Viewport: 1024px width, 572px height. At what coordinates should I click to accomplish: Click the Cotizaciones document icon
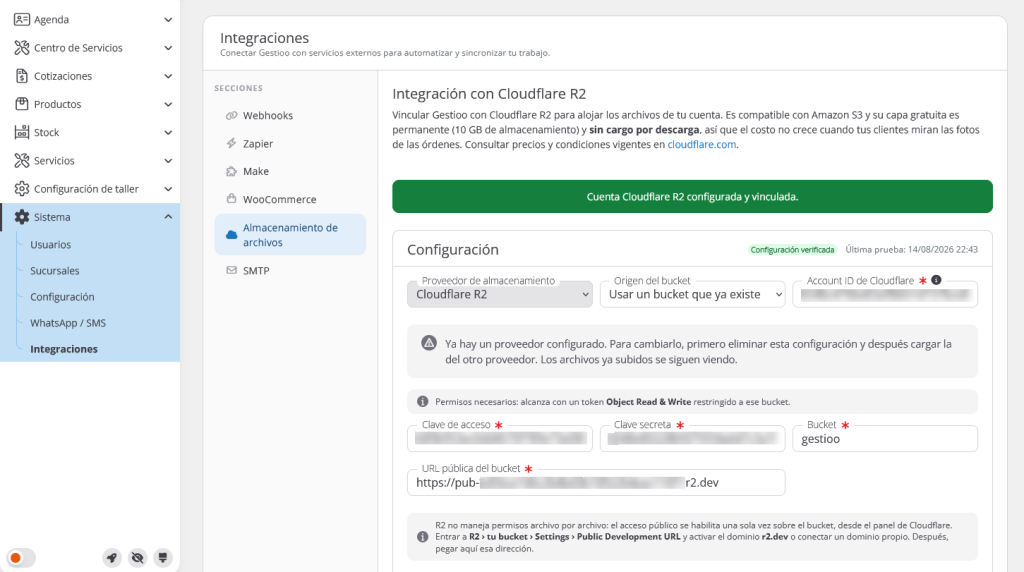point(22,76)
